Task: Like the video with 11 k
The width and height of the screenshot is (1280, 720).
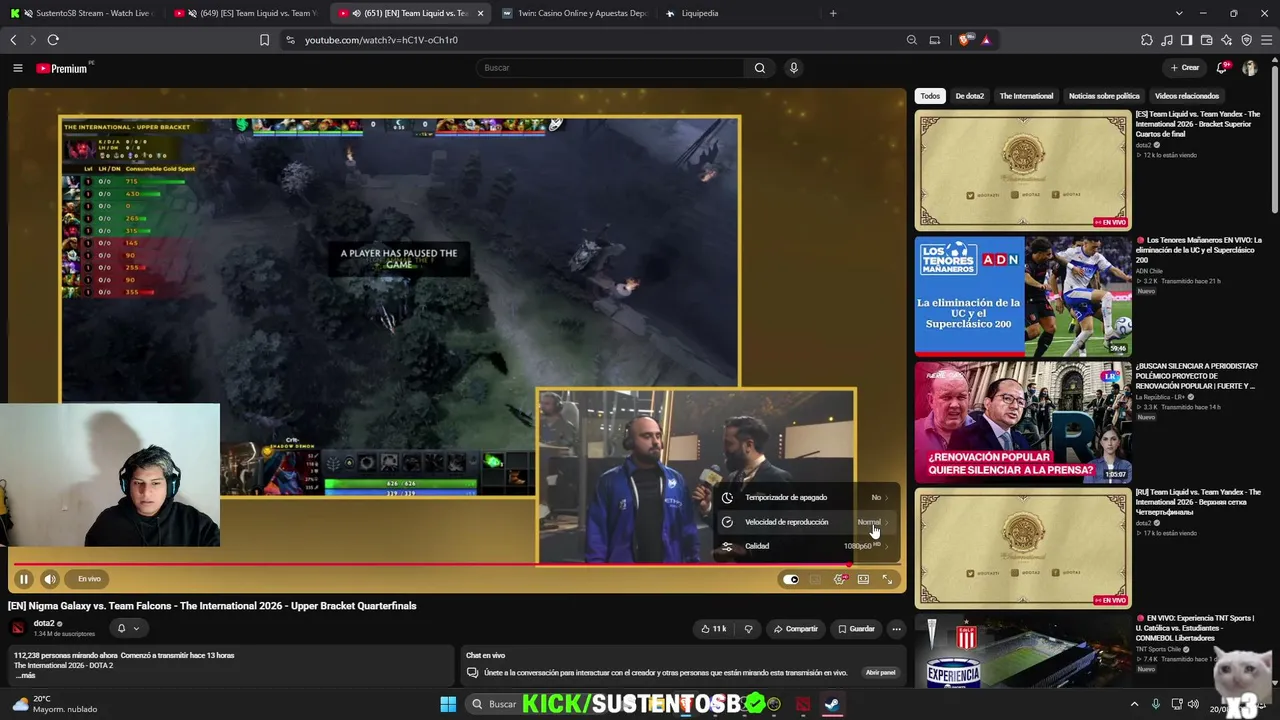Action: (x=713, y=629)
